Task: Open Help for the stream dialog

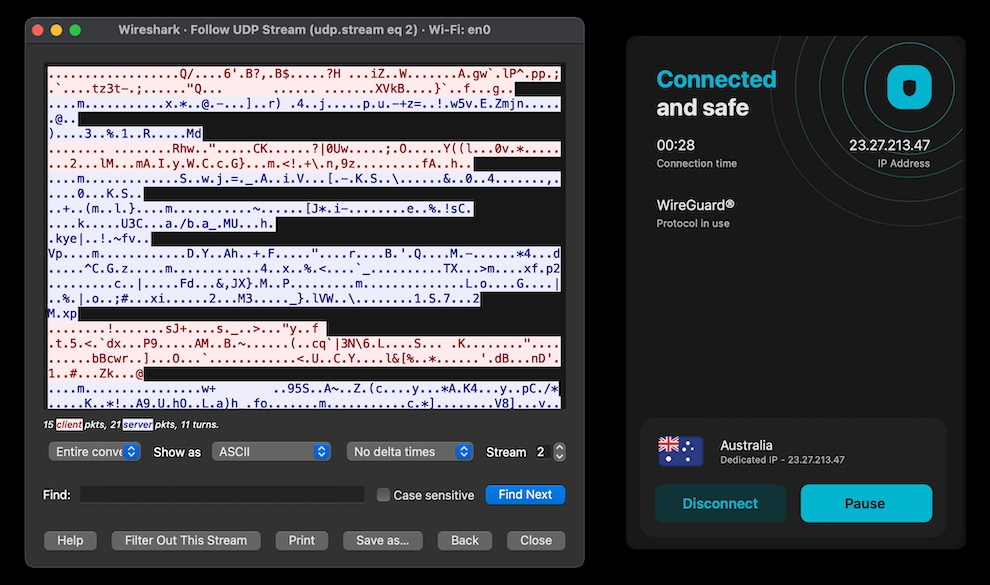Action: click(70, 540)
